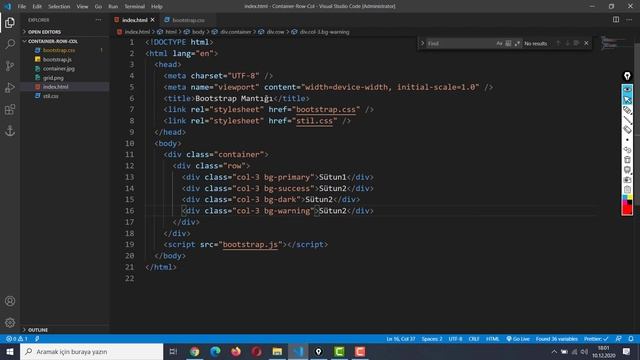640x360 pixels.
Task: Open the Run and Debug view
Action: point(10,87)
